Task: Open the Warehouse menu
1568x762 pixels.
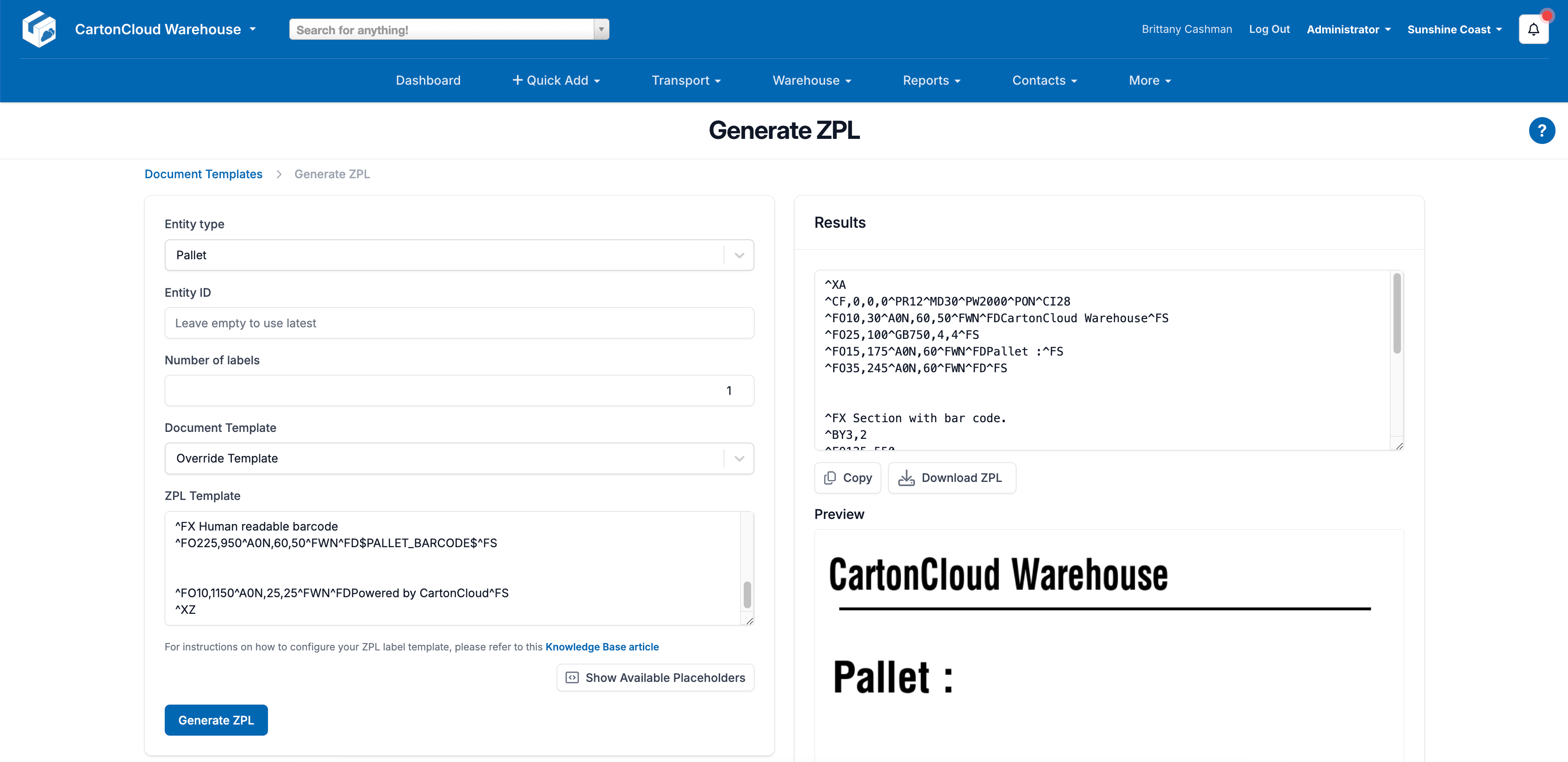Action: (x=811, y=80)
